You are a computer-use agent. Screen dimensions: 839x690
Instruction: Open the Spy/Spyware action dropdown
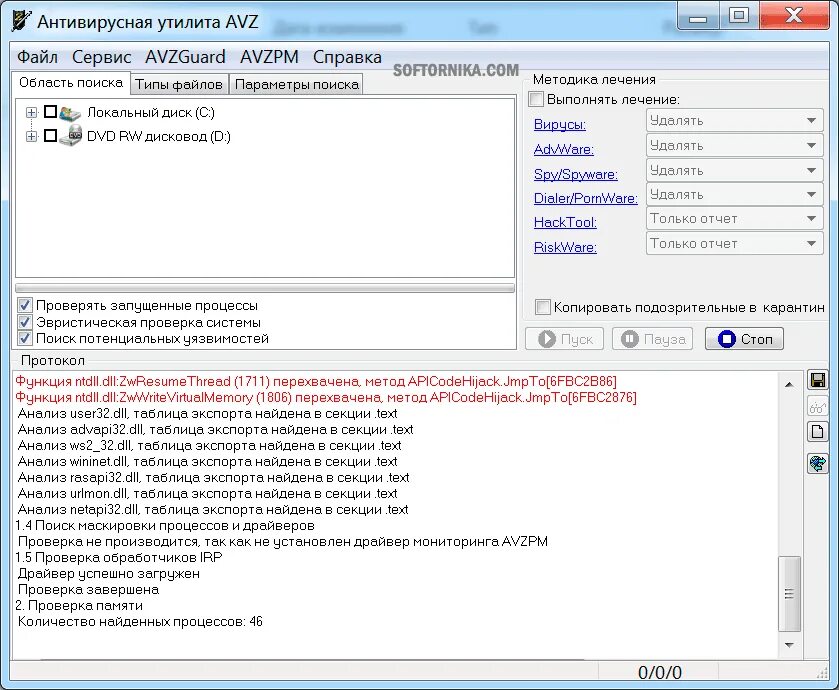[x=734, y=171]
